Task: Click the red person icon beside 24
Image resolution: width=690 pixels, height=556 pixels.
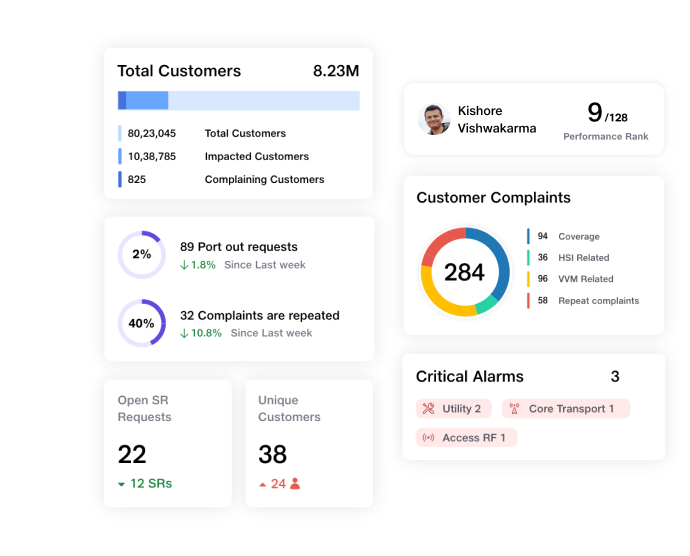Action: (x=295, y=484)
